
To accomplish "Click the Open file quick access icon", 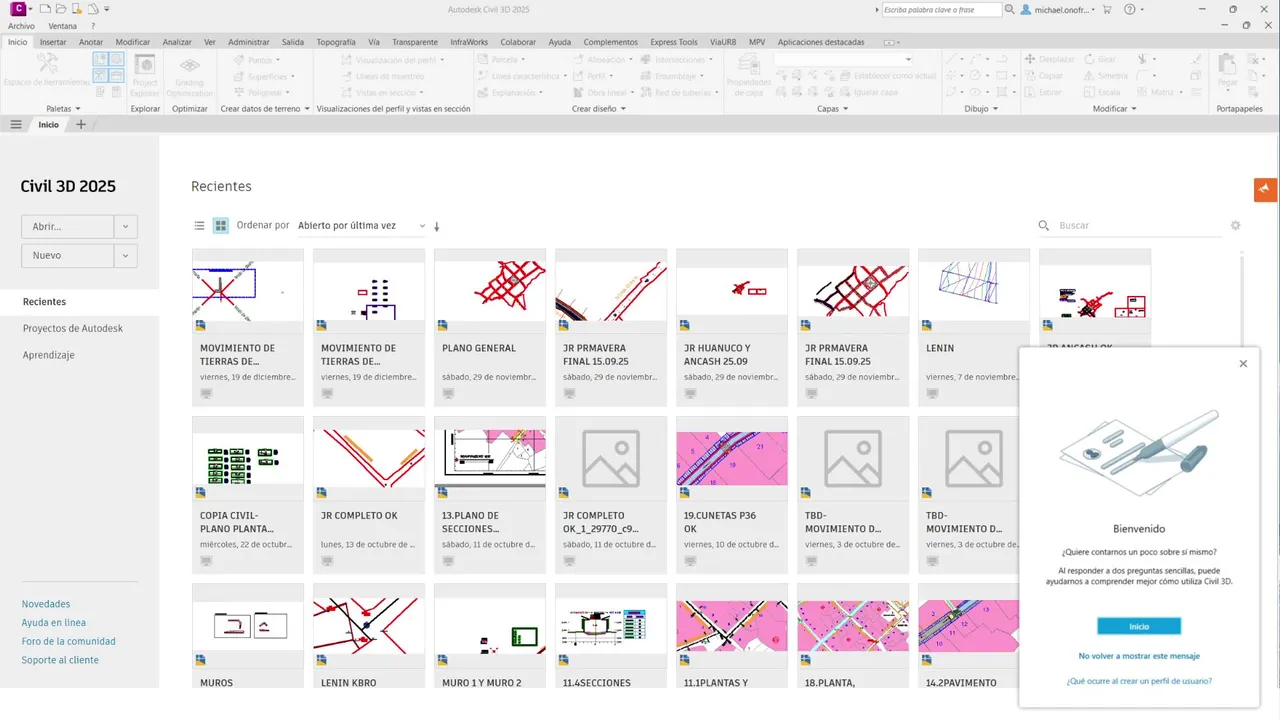I will point(61,9).
